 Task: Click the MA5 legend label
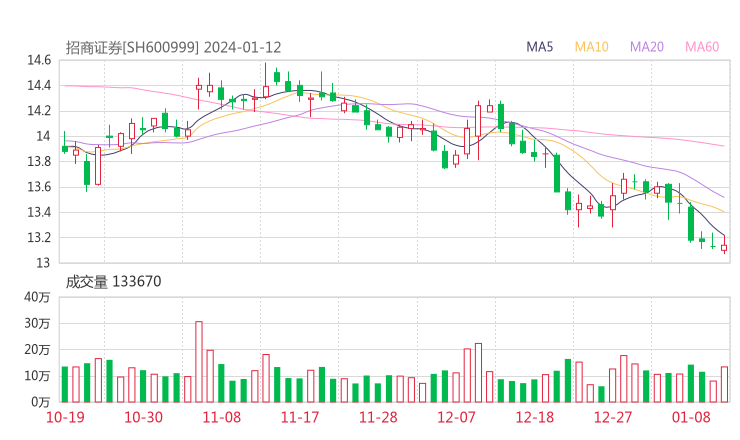[539, 47]
